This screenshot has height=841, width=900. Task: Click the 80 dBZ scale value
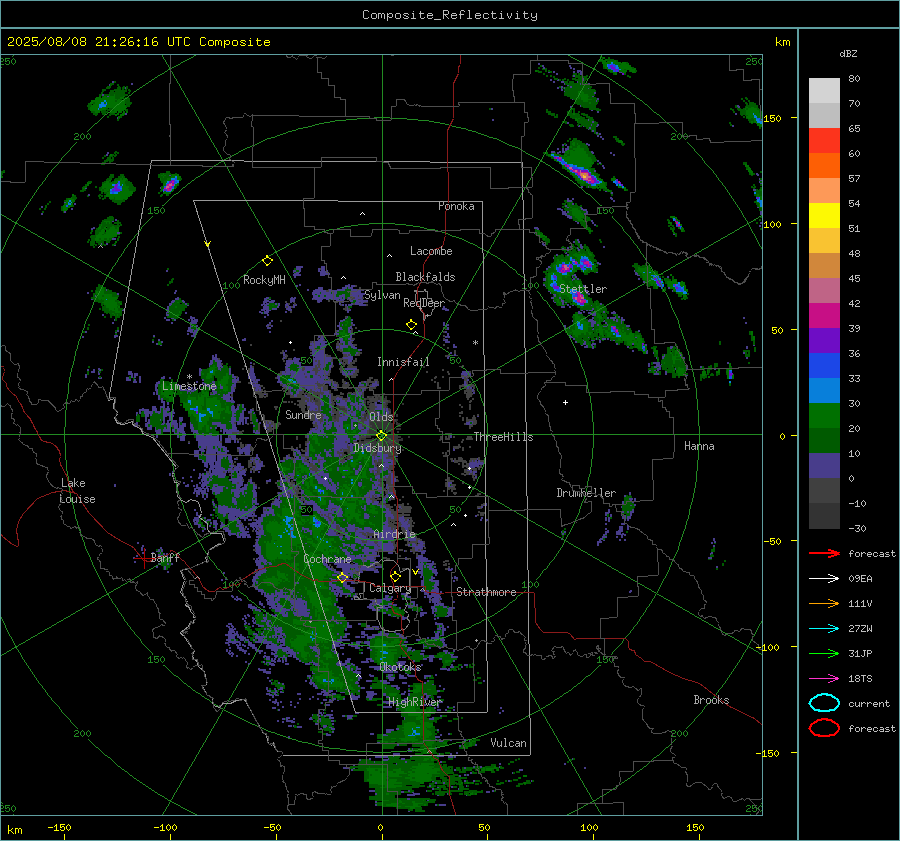(x=854, y=79)
